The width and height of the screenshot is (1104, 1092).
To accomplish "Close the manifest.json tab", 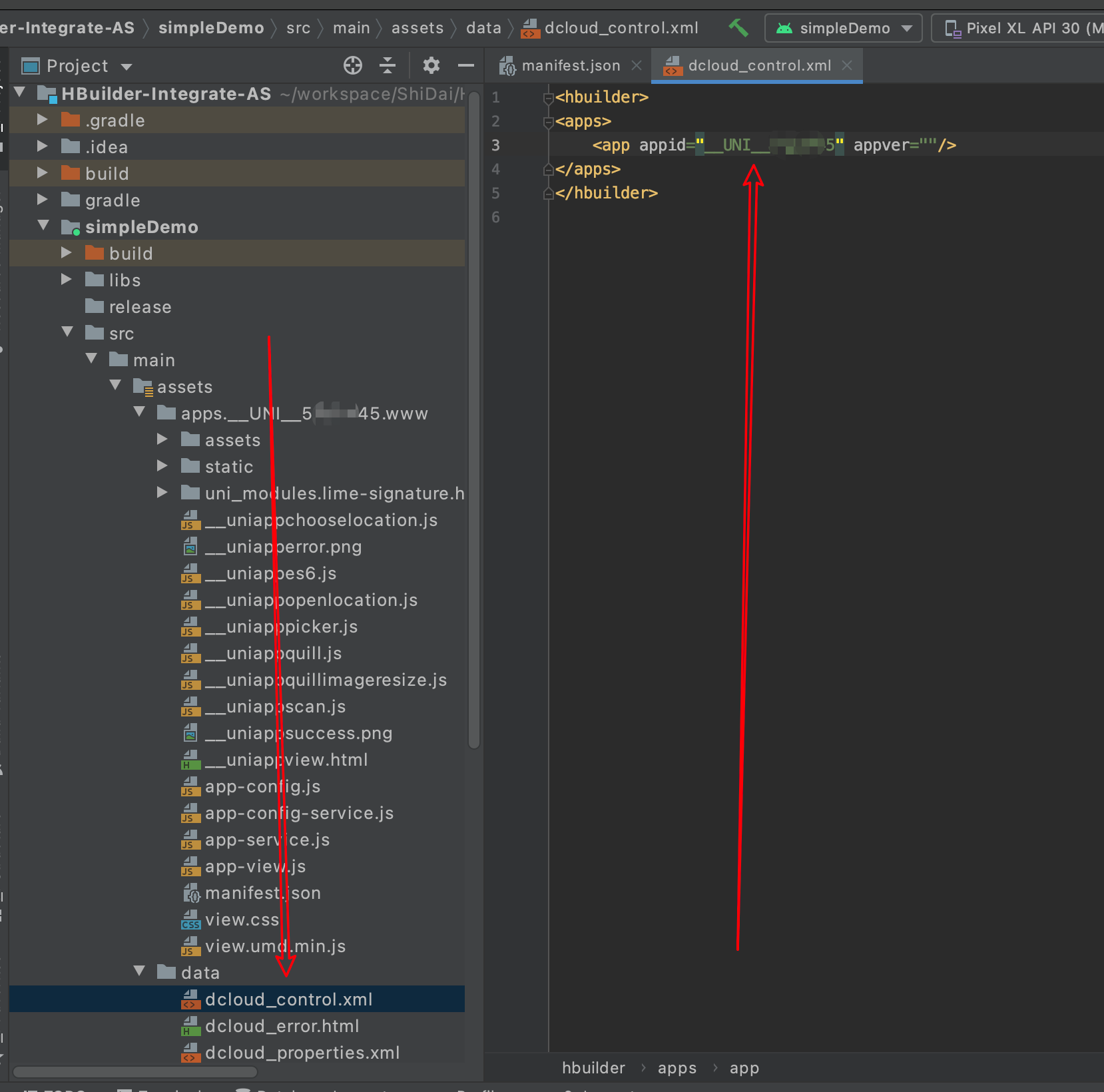I will [x=637, y=65].
